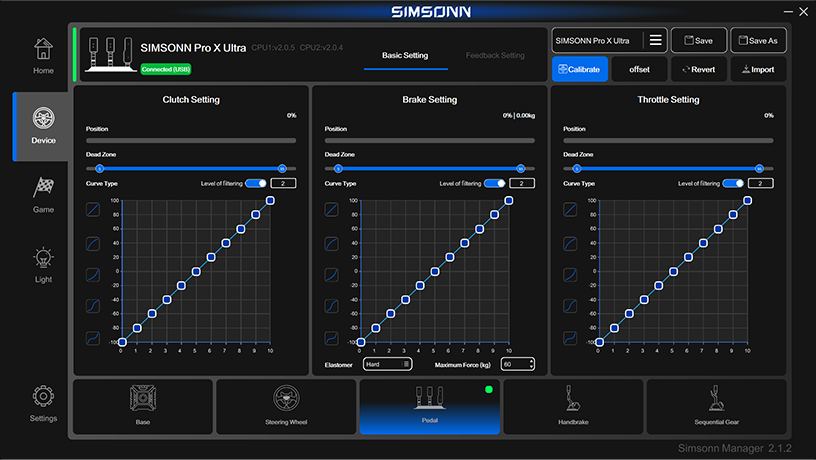Click Clutch dead zone upper handle
Viewport: 816px width, 460px height.
[x=282, y=169]
